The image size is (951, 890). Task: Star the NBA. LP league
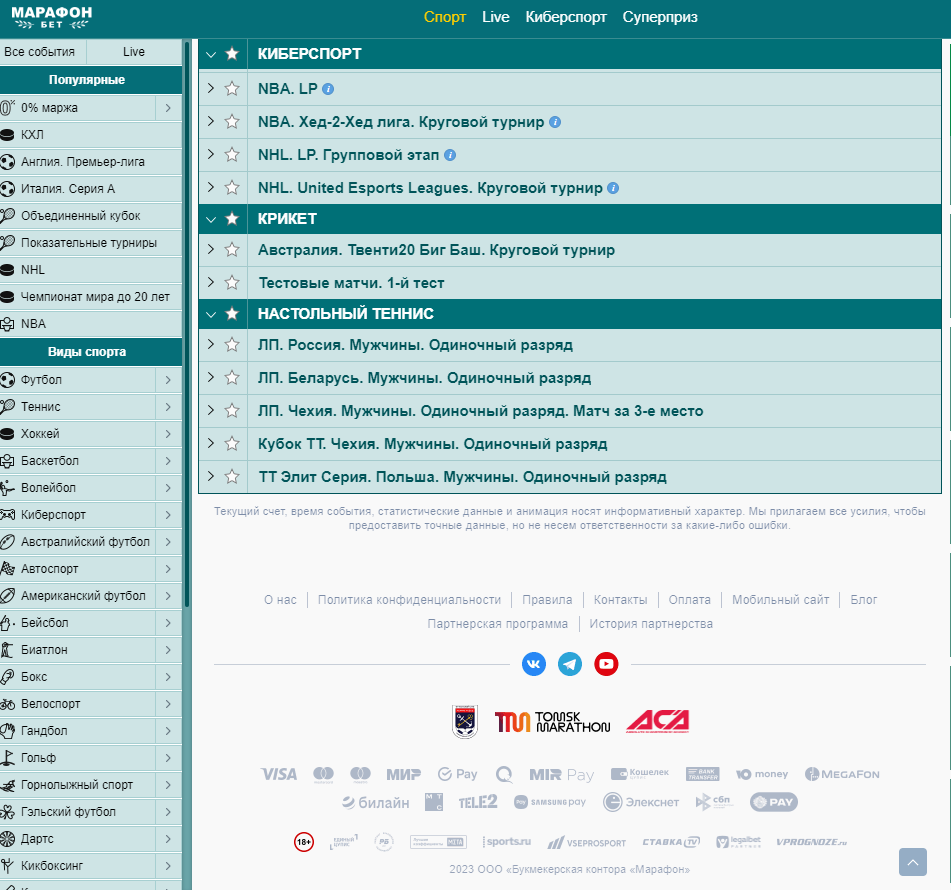tap(232, 89)
